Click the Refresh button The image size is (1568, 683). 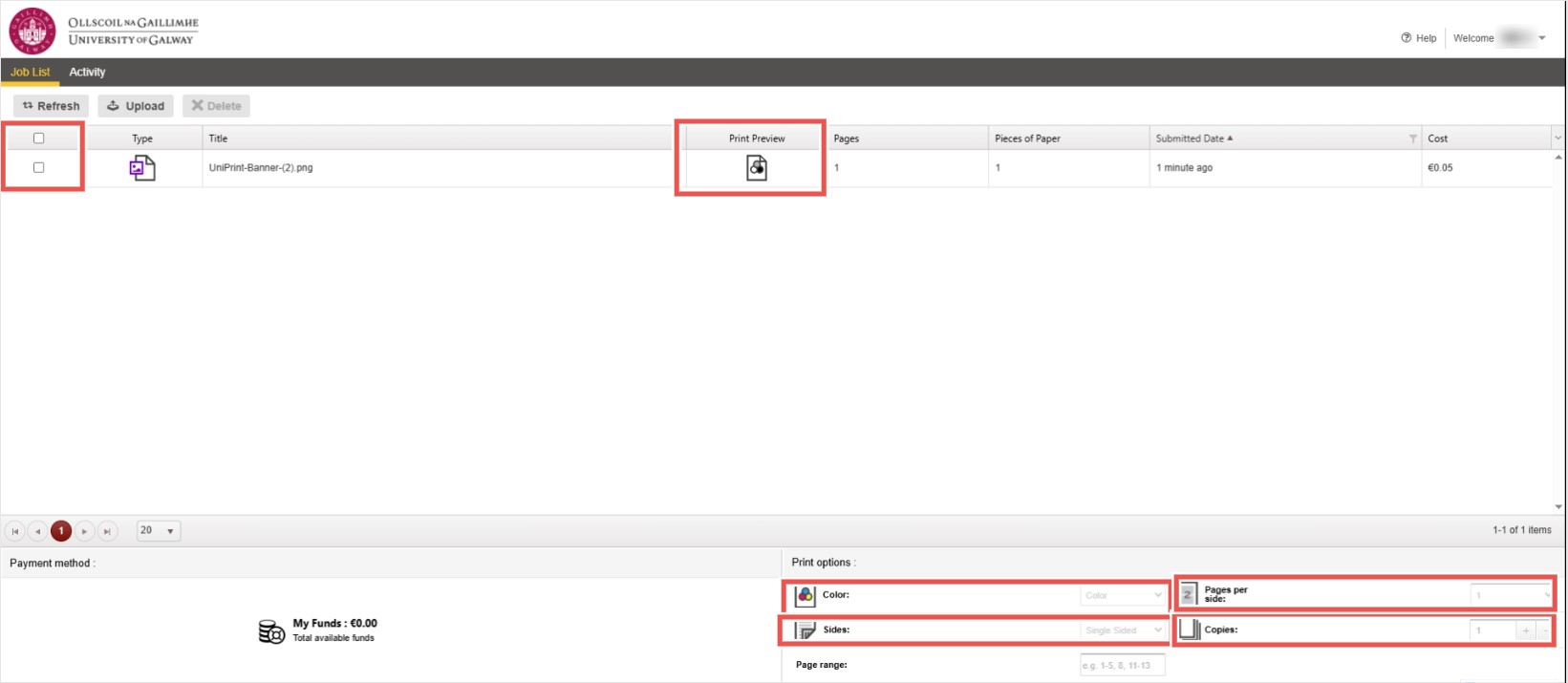[52, 106]
